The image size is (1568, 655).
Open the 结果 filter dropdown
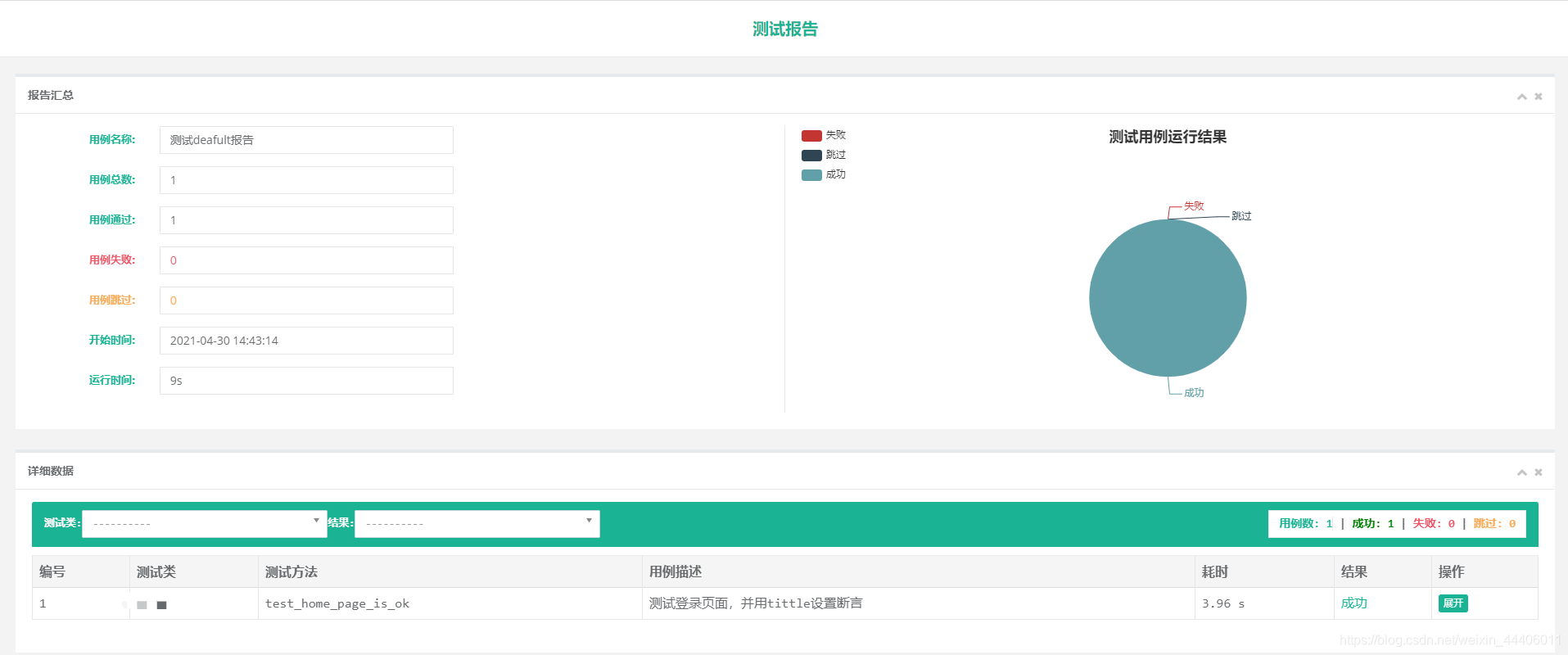(x=477, y=524)
